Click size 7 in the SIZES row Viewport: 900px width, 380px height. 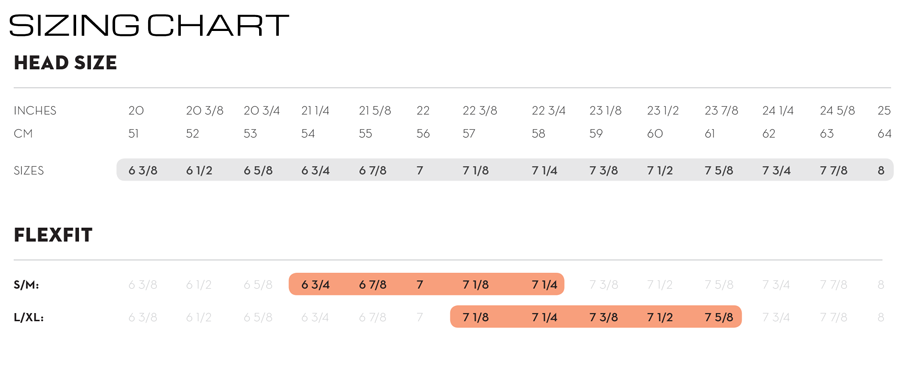(x=420, y=170)
